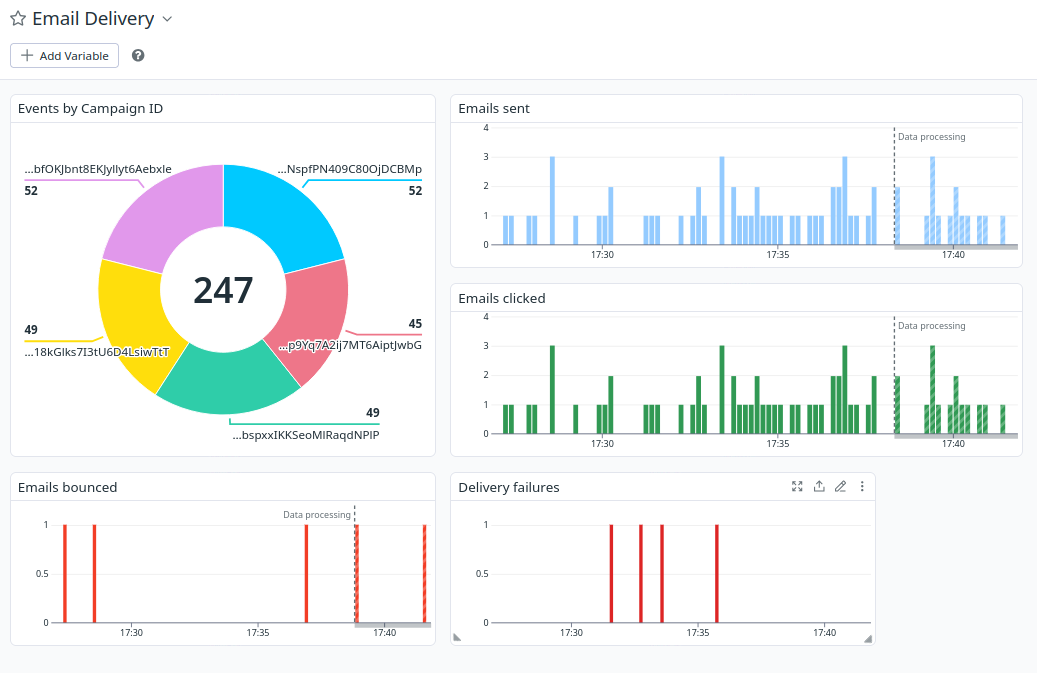
Task: Click the Emails clicked widget title
Action: [x=502, y=298]
